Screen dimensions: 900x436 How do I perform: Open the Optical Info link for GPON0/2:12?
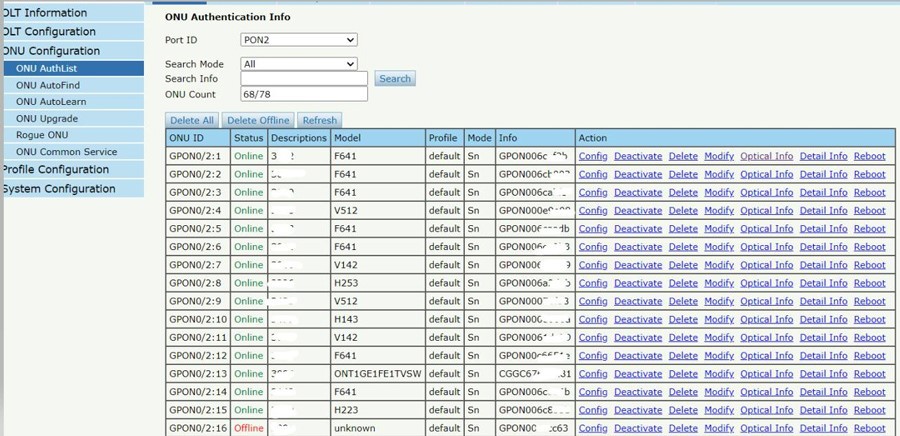point(767,356)
